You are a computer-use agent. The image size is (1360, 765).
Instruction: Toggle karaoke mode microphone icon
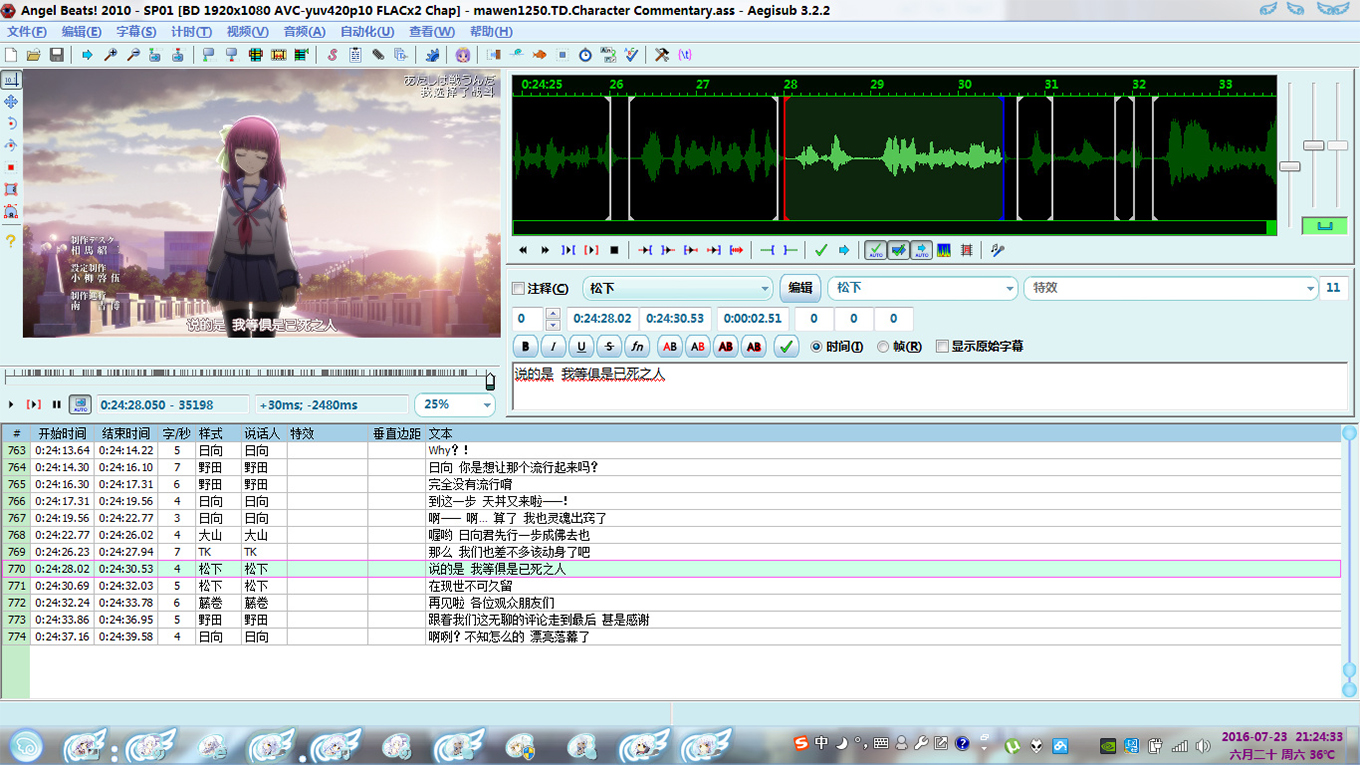point(997,250)
